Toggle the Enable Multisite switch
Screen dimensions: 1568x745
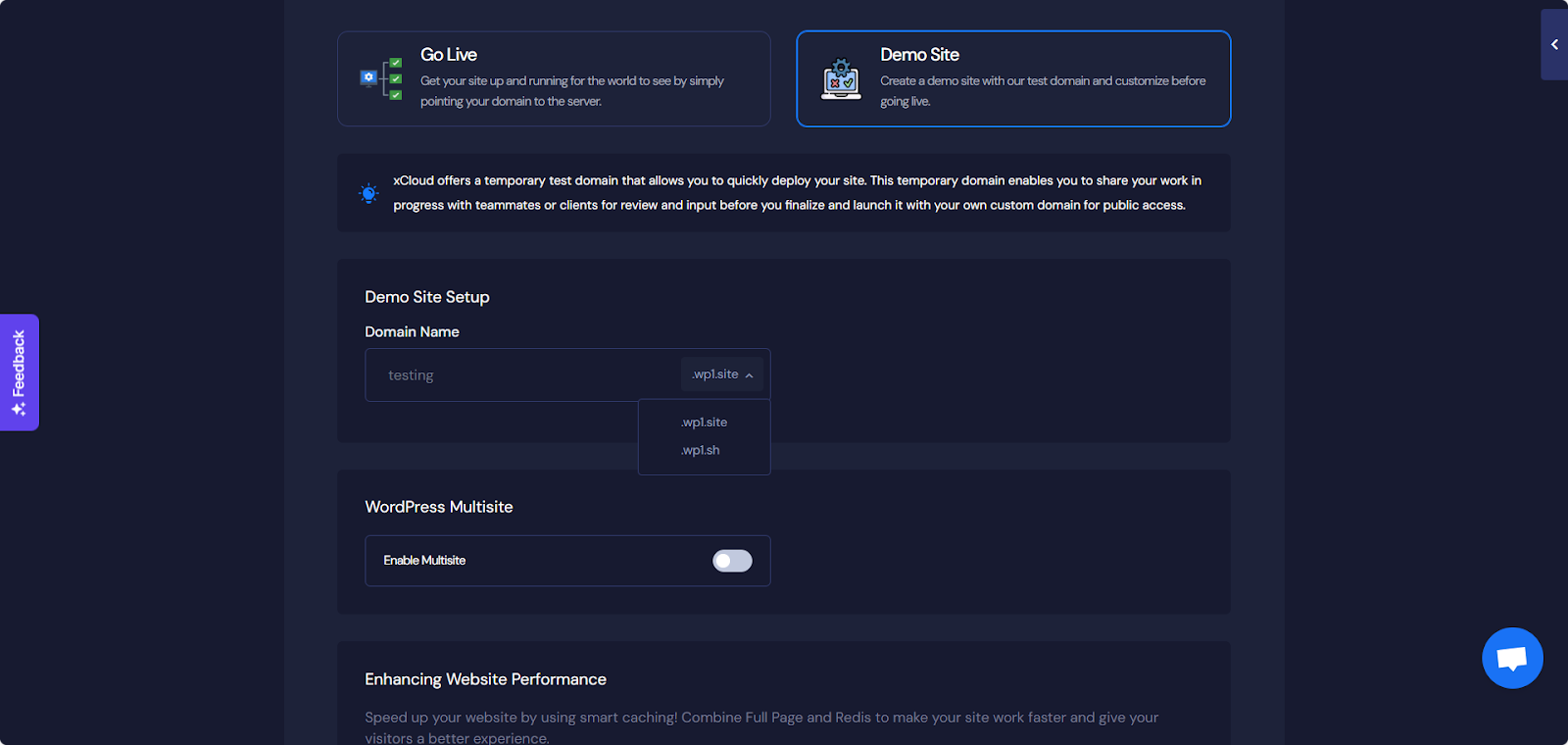[732, 561]
